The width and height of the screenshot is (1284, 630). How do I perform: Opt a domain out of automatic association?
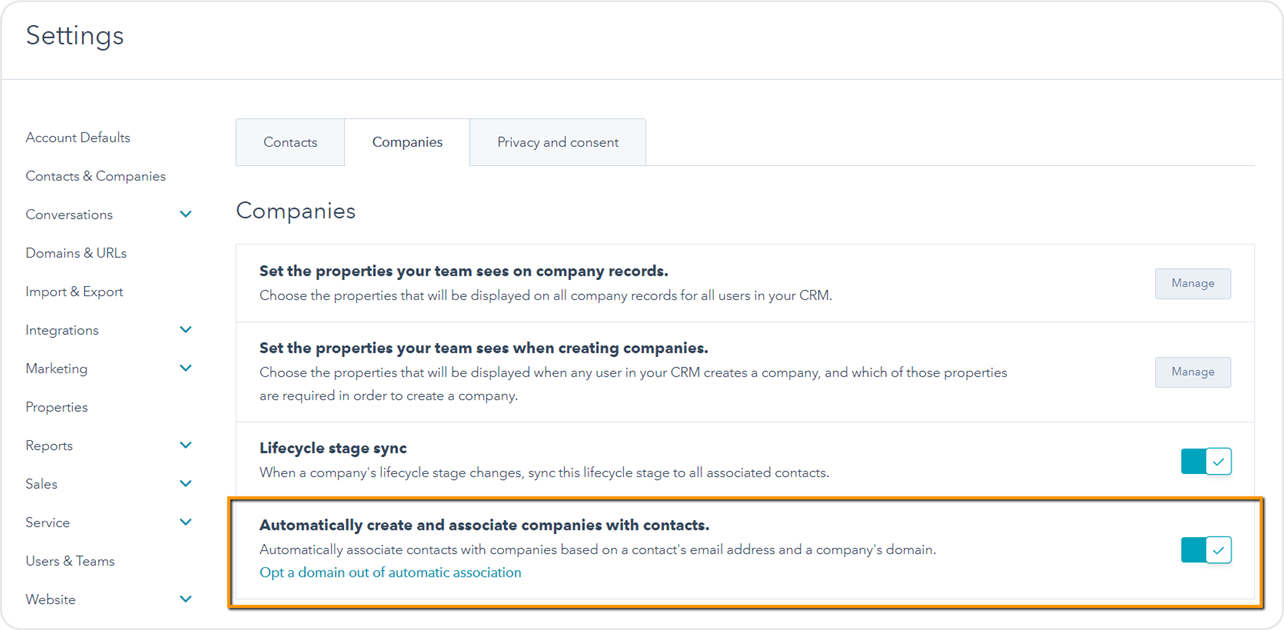390,572
